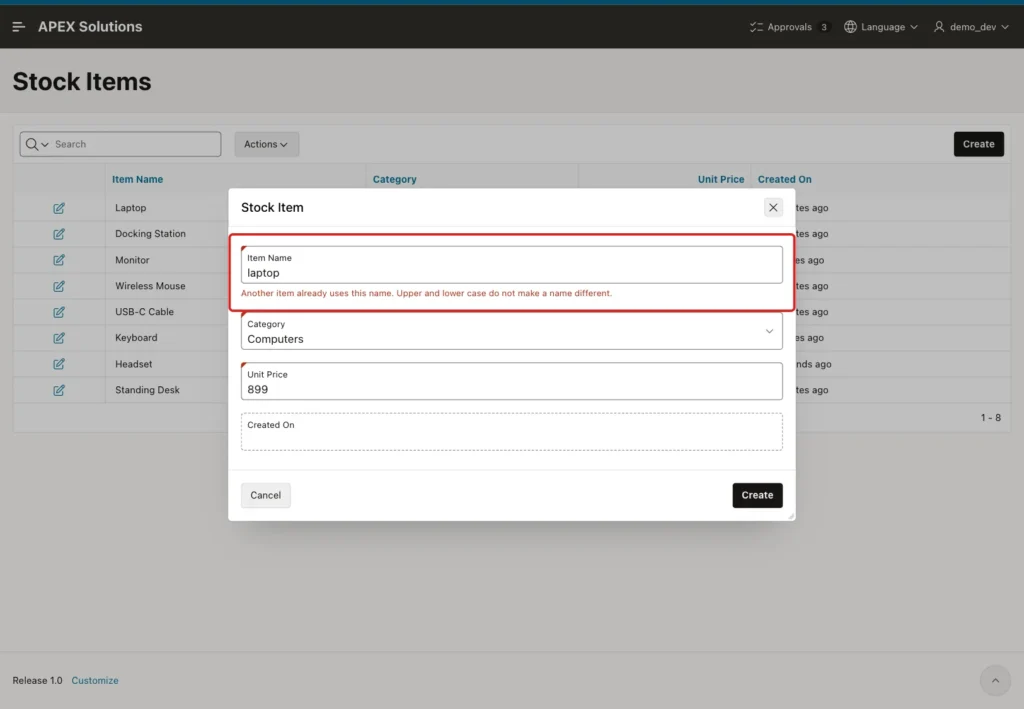Open edit icon for USB-C Cable
Image resolution: width=1024 pixels, height=709 pixels.
click(59, 312)
